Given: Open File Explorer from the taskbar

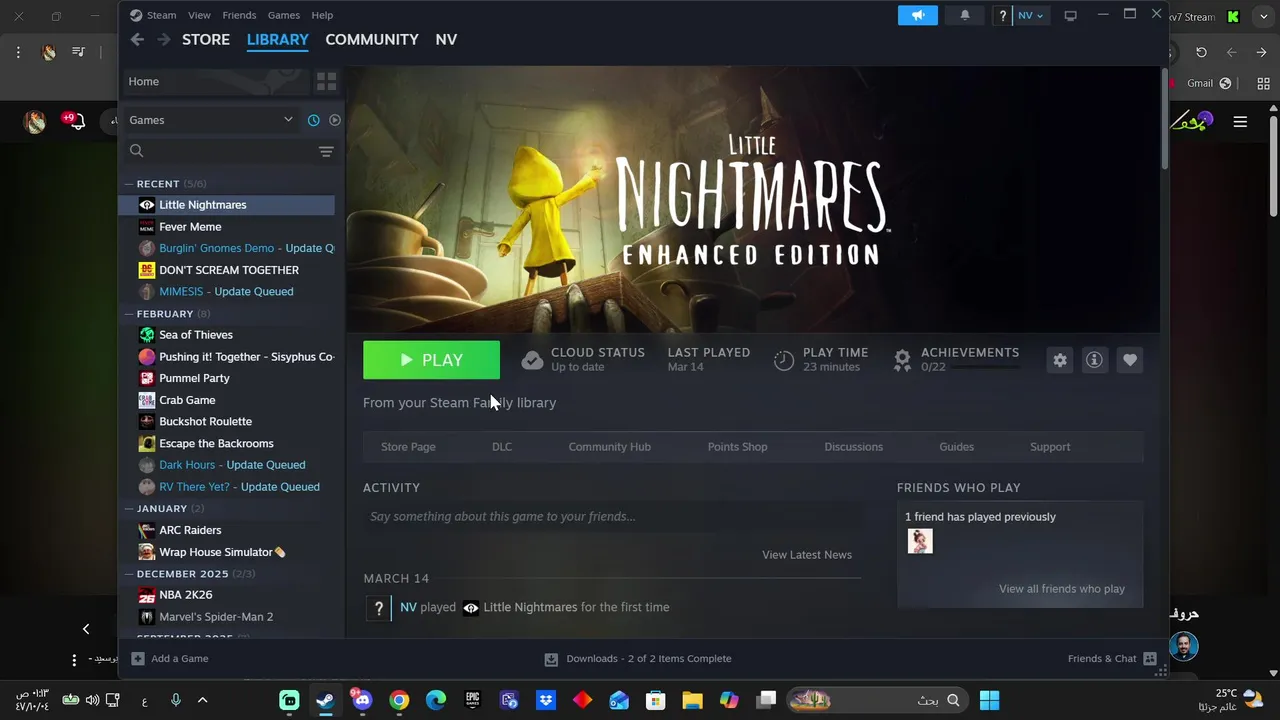Looking at the screenshot, I should pos(692,700).
